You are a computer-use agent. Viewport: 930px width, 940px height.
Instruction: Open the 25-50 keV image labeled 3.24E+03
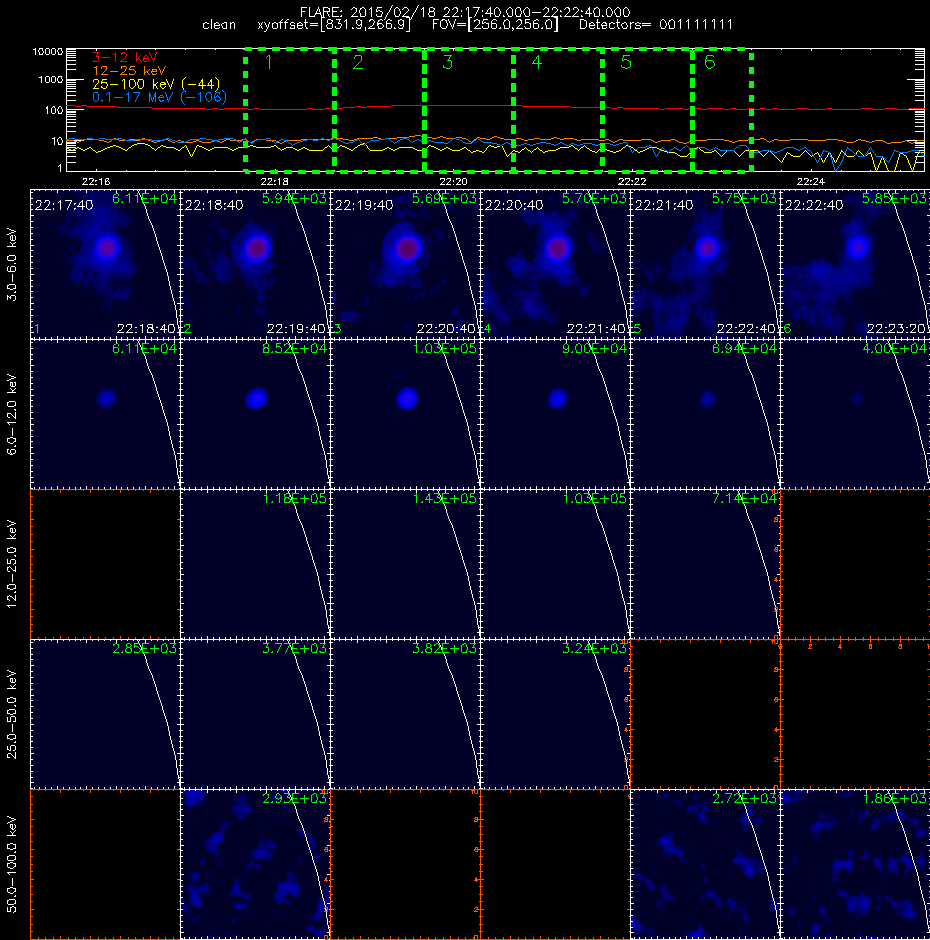click(555, 714)
